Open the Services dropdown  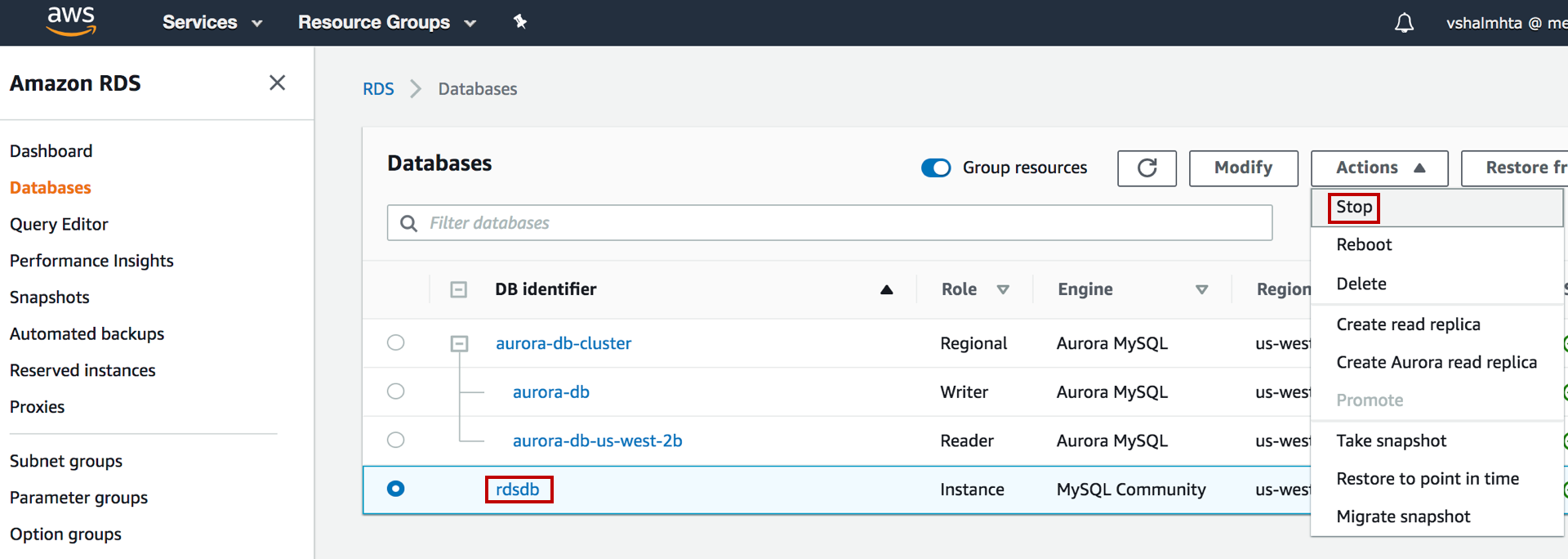tap(212, 22)
